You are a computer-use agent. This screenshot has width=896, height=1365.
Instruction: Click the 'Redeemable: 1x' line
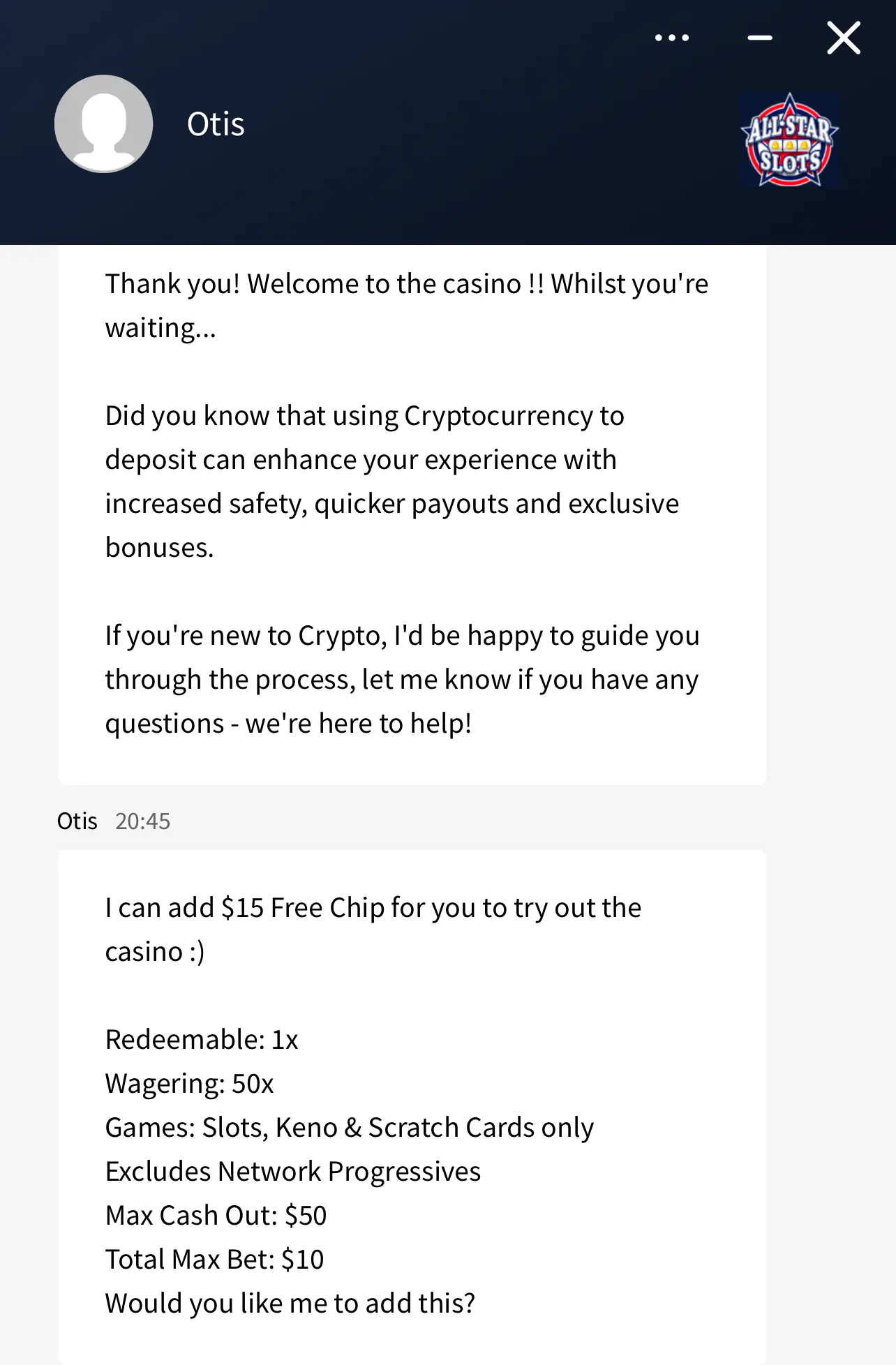(x=202, y=1040)
